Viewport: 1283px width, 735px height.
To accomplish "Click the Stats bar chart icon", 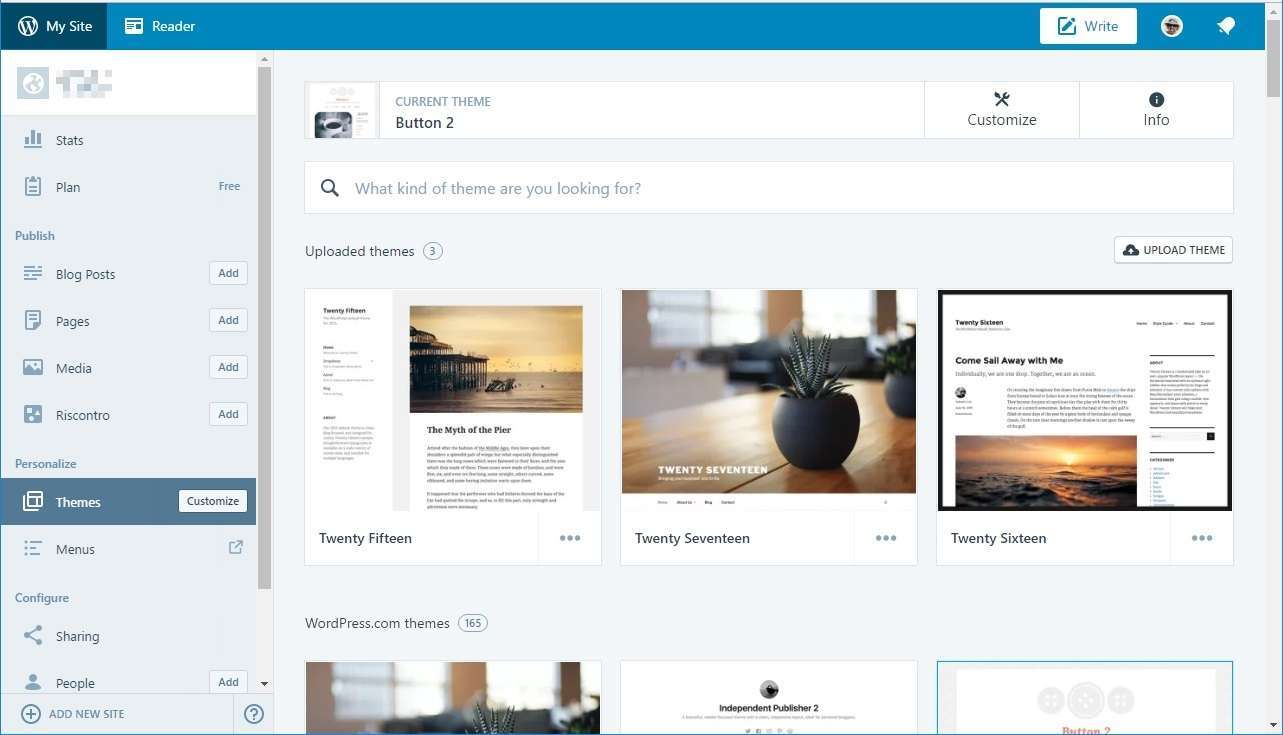I will point(33,139).
